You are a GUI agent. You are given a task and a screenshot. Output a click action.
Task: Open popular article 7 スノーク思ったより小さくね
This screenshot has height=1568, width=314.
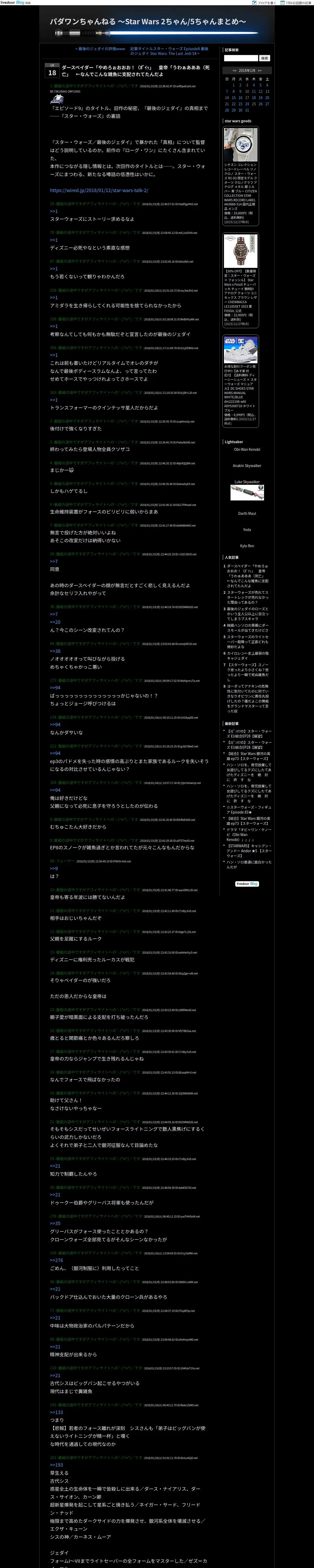[x=248, y=671]
